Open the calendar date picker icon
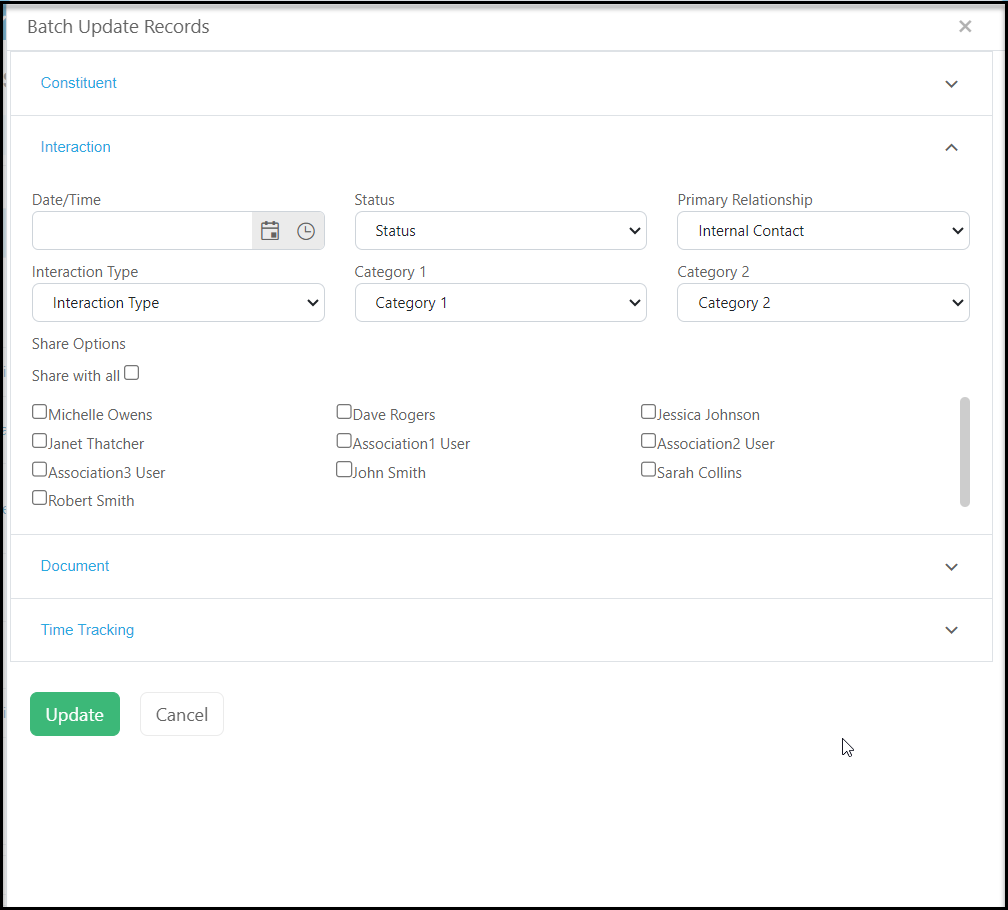1008x910 pixels. coord(270,231)
